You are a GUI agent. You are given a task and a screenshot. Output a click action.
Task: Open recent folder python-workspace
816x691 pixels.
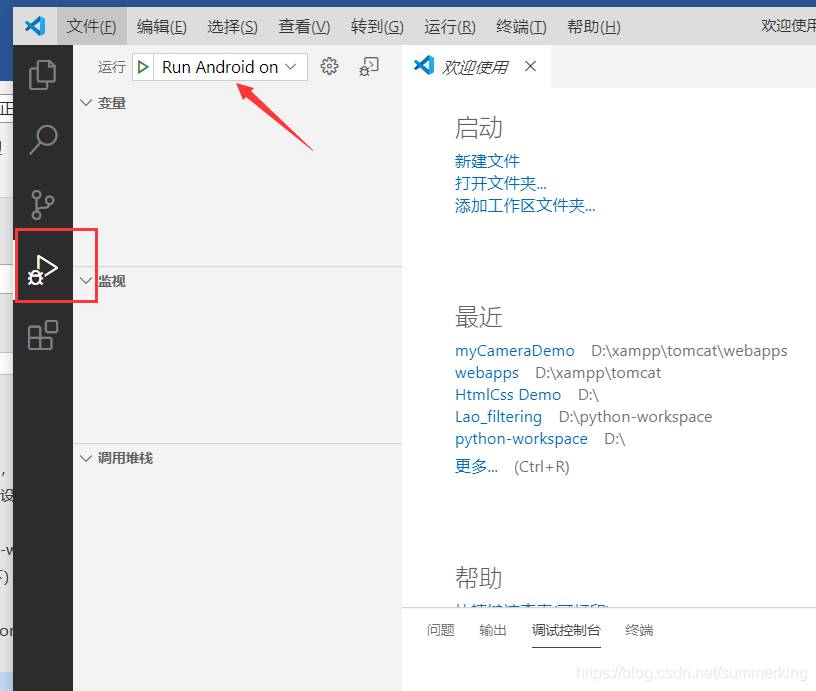521,439
